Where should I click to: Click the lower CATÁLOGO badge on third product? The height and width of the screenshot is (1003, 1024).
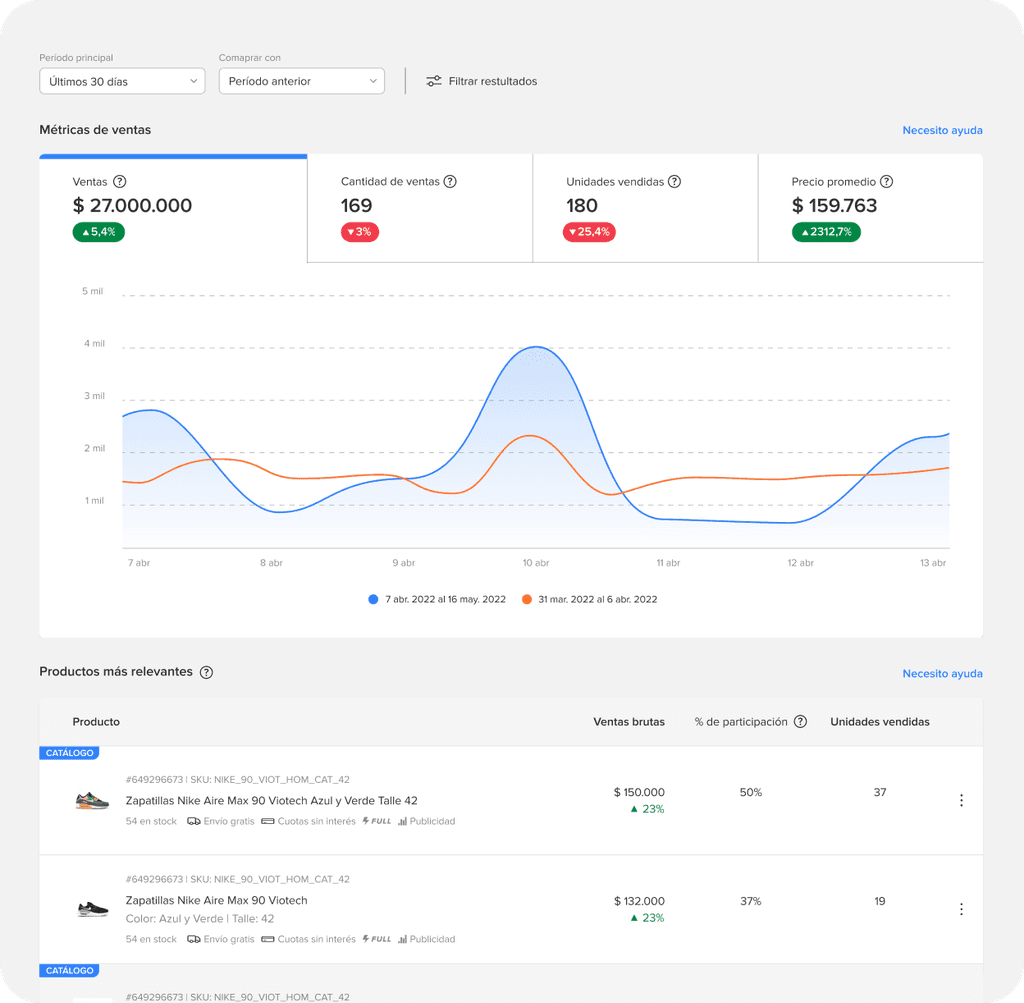click(x=69, y=970)
